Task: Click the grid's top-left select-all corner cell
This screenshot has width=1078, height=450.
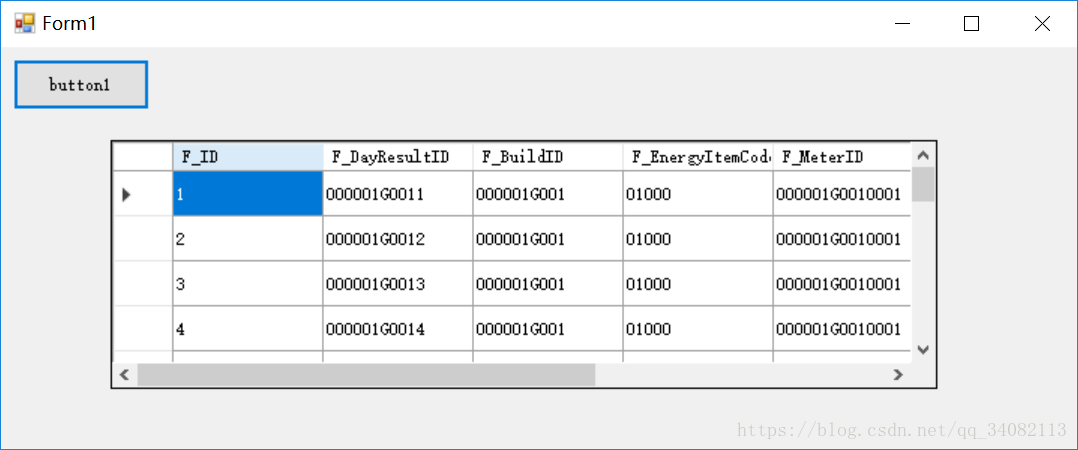Action: pos(143,157)
